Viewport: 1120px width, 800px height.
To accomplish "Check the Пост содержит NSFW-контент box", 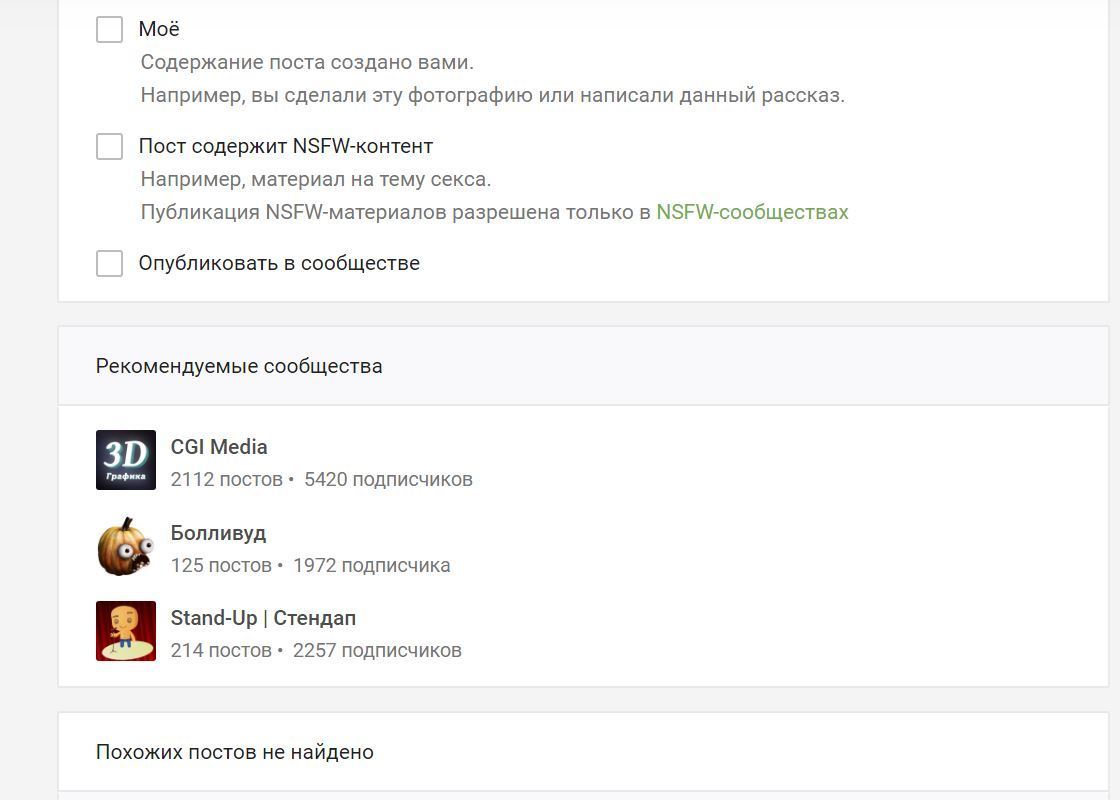I will click(110, 146).
